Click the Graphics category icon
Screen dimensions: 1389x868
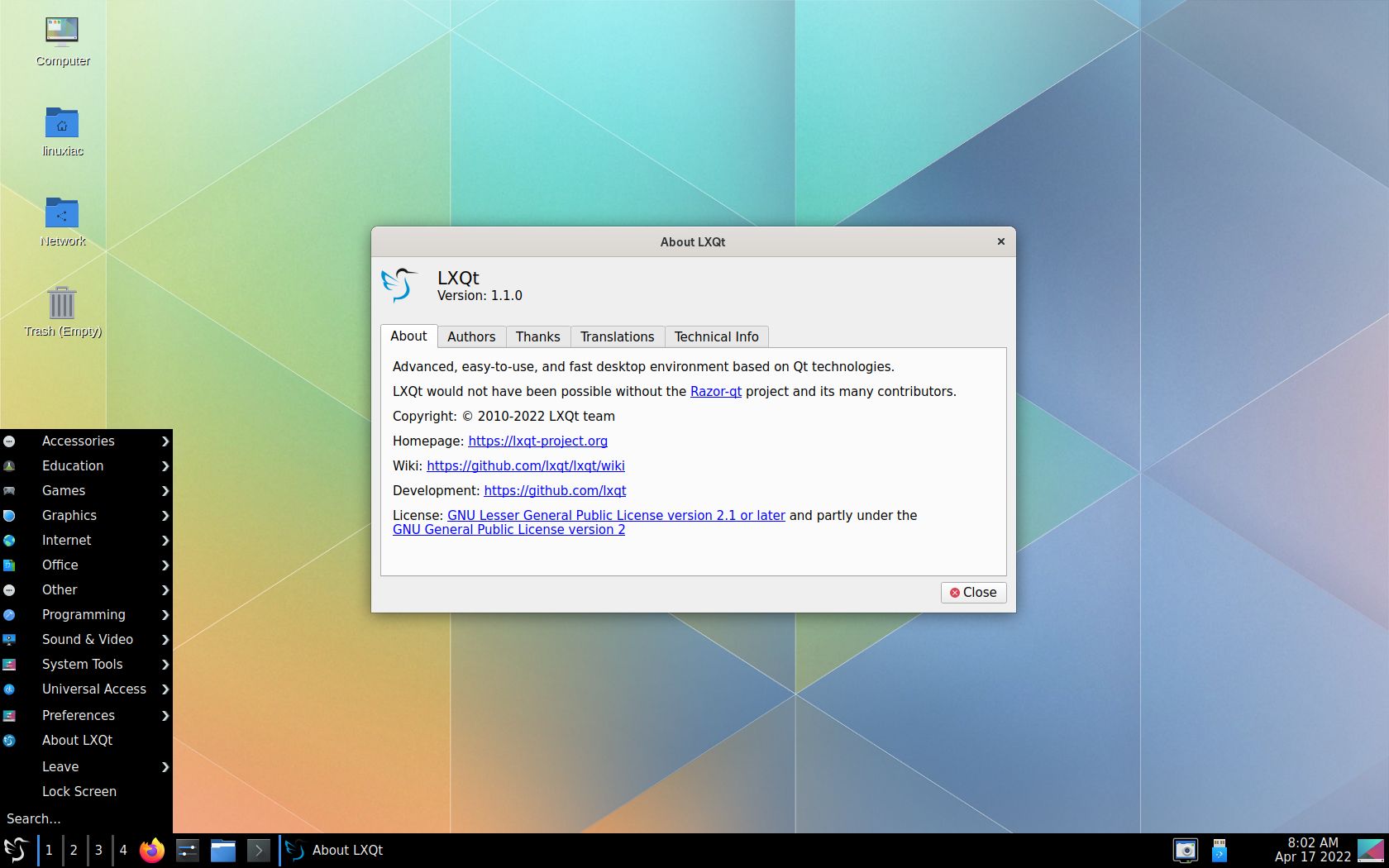coord(9,516)
